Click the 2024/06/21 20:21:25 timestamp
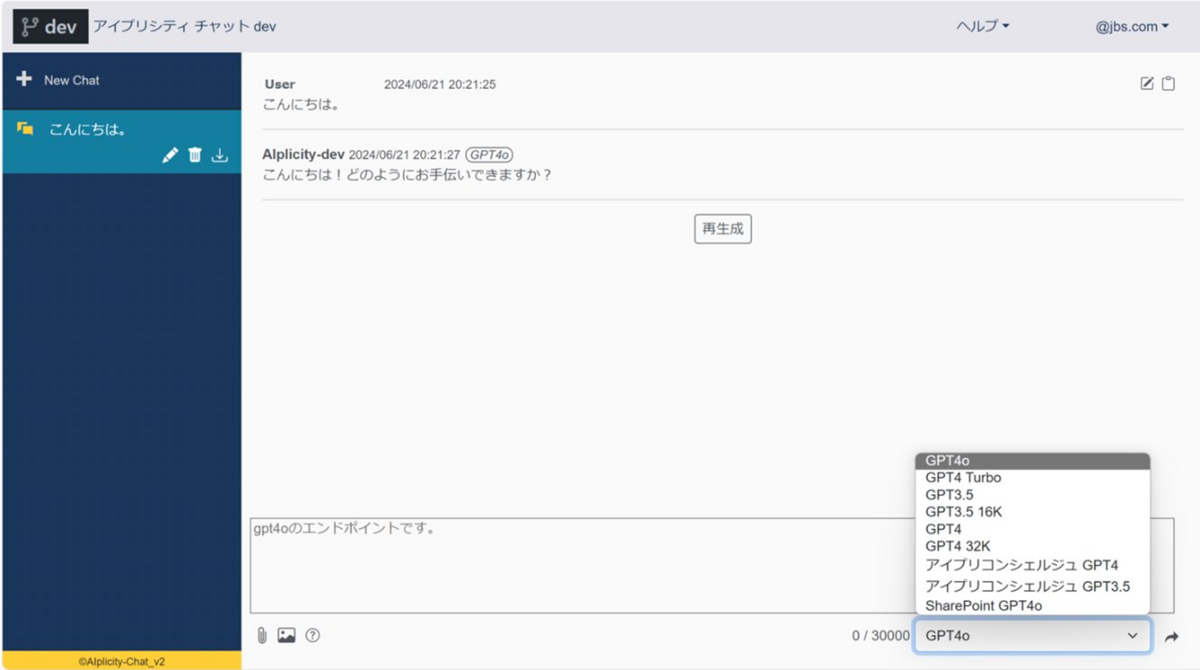The height and width of the screenshot is (670, 1200). (x=440, y=85)
